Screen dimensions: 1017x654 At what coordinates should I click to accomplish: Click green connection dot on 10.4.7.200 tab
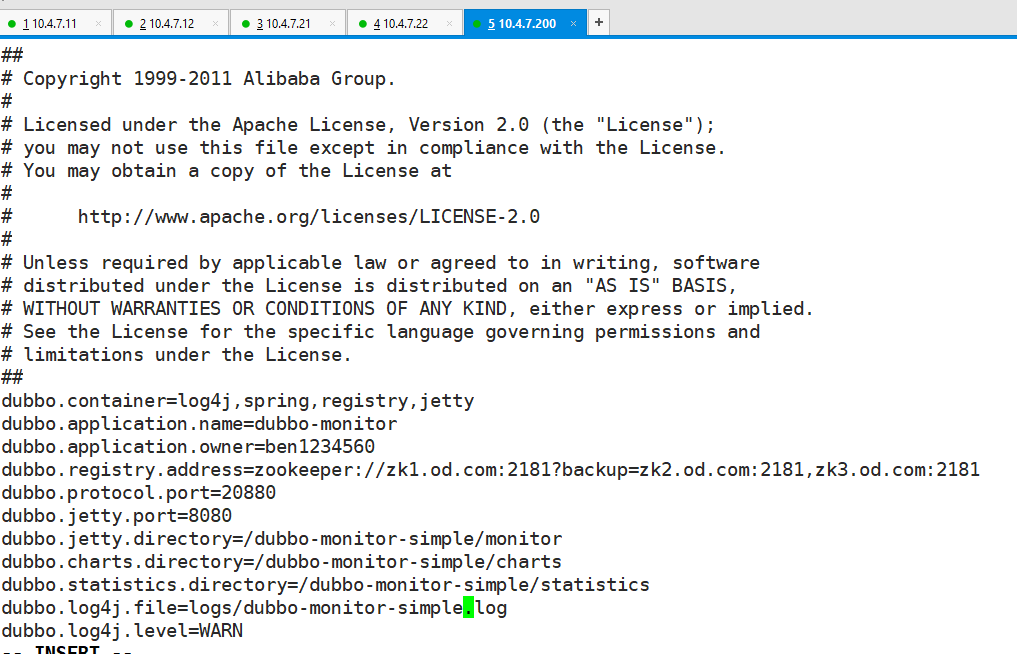click(x=478, y=23)
